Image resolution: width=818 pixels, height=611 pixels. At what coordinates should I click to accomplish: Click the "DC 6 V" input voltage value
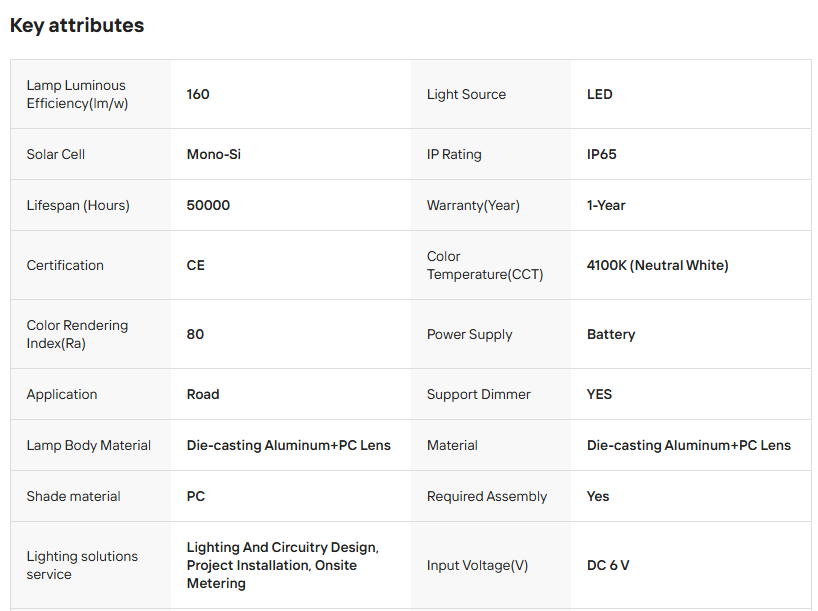pos(608,565)
